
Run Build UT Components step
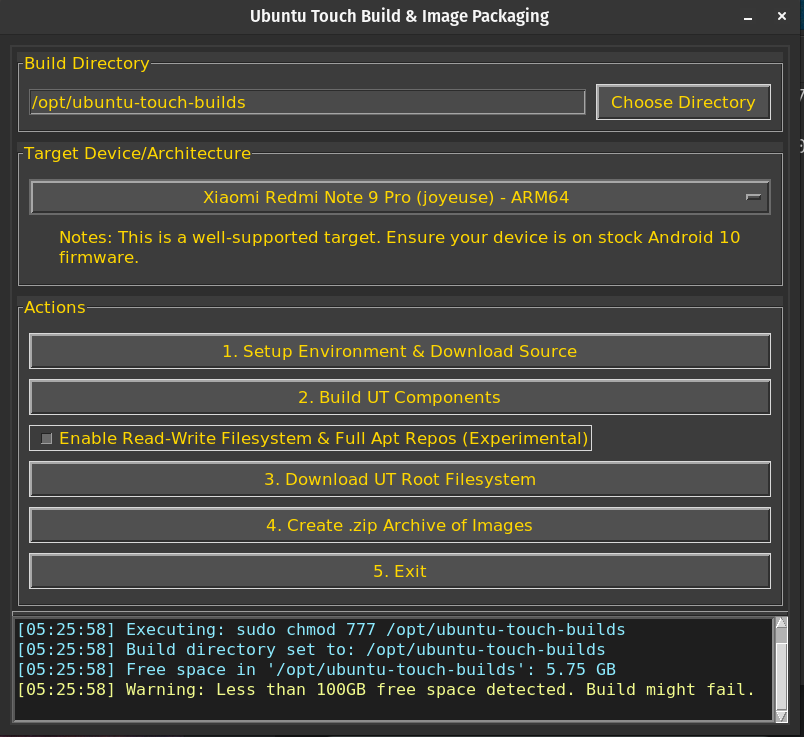point(400,397)
